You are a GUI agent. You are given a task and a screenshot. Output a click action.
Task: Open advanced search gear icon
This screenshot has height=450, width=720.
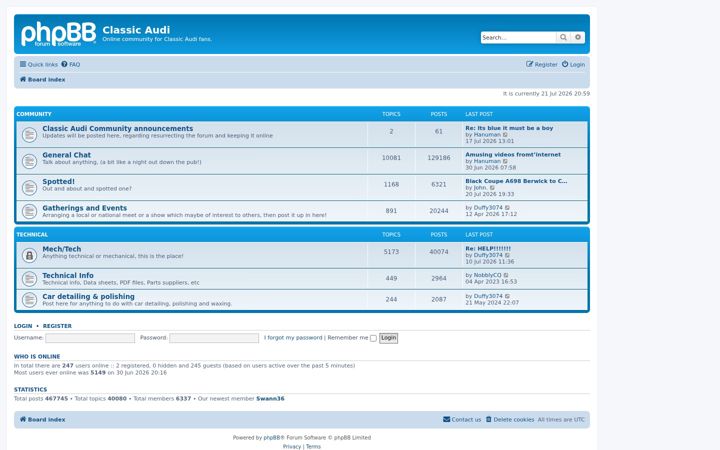point(578,37)
